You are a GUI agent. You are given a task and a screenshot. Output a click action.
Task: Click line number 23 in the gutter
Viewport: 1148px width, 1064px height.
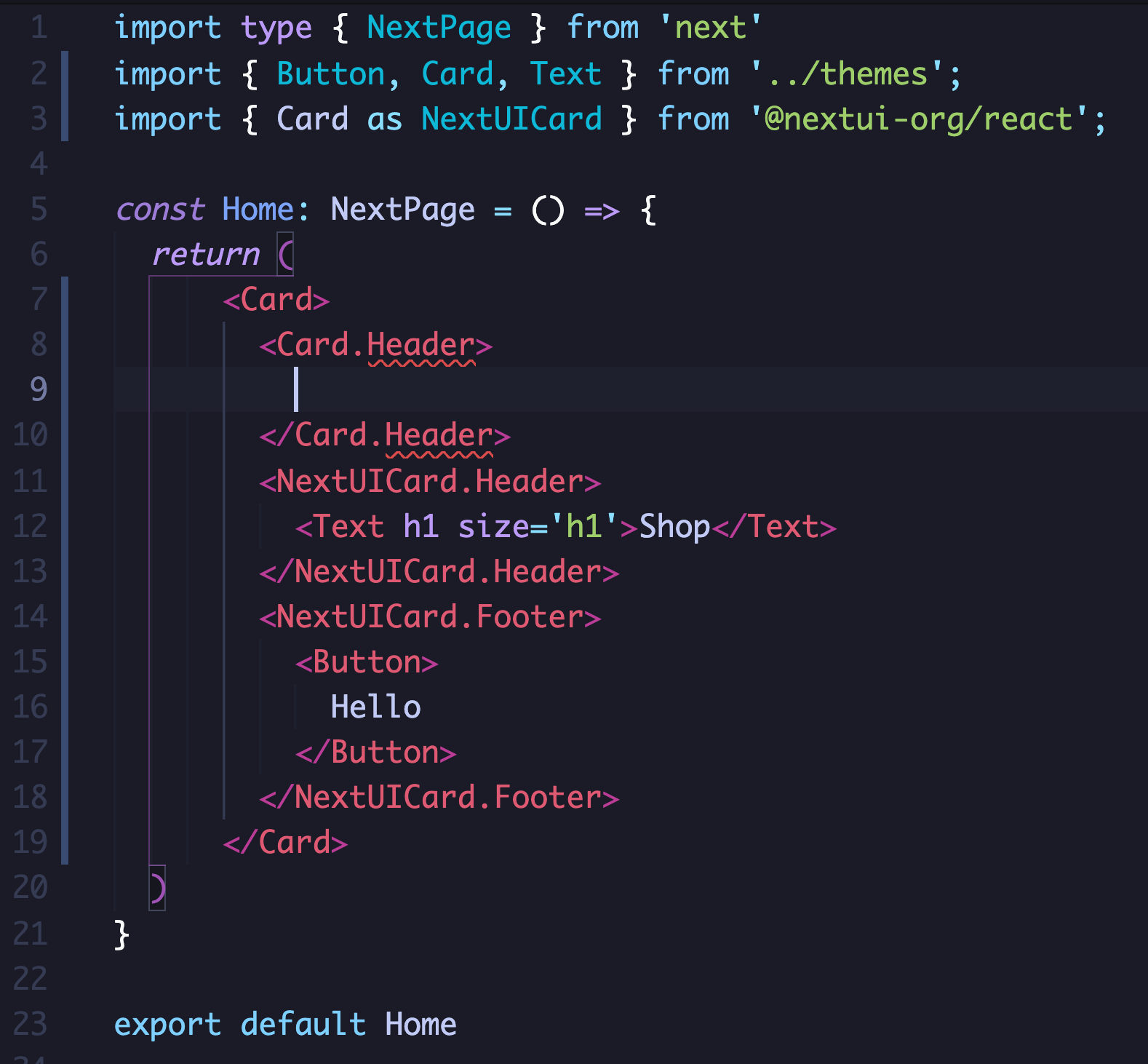31,1024
